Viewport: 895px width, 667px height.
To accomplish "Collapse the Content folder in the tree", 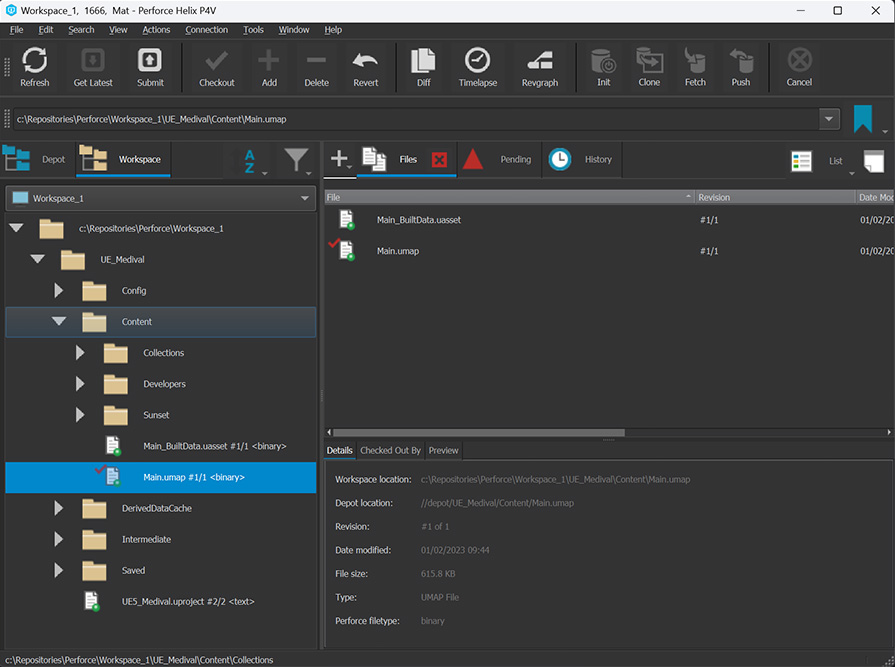I will (x=58, y=321).
